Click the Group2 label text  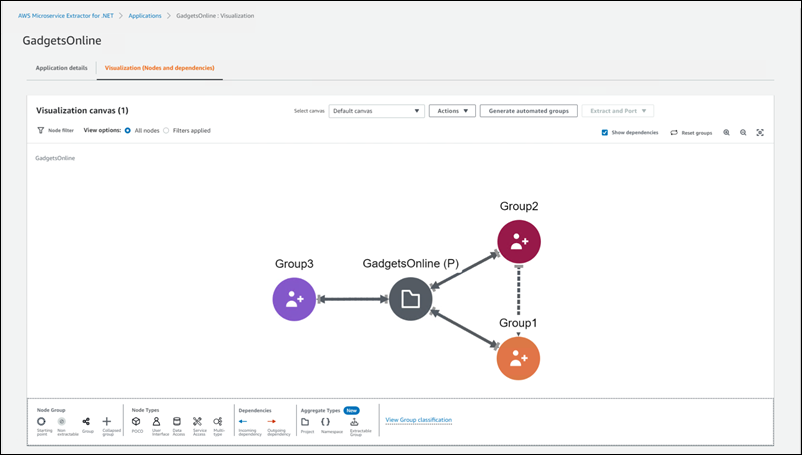tap(519, 206)
